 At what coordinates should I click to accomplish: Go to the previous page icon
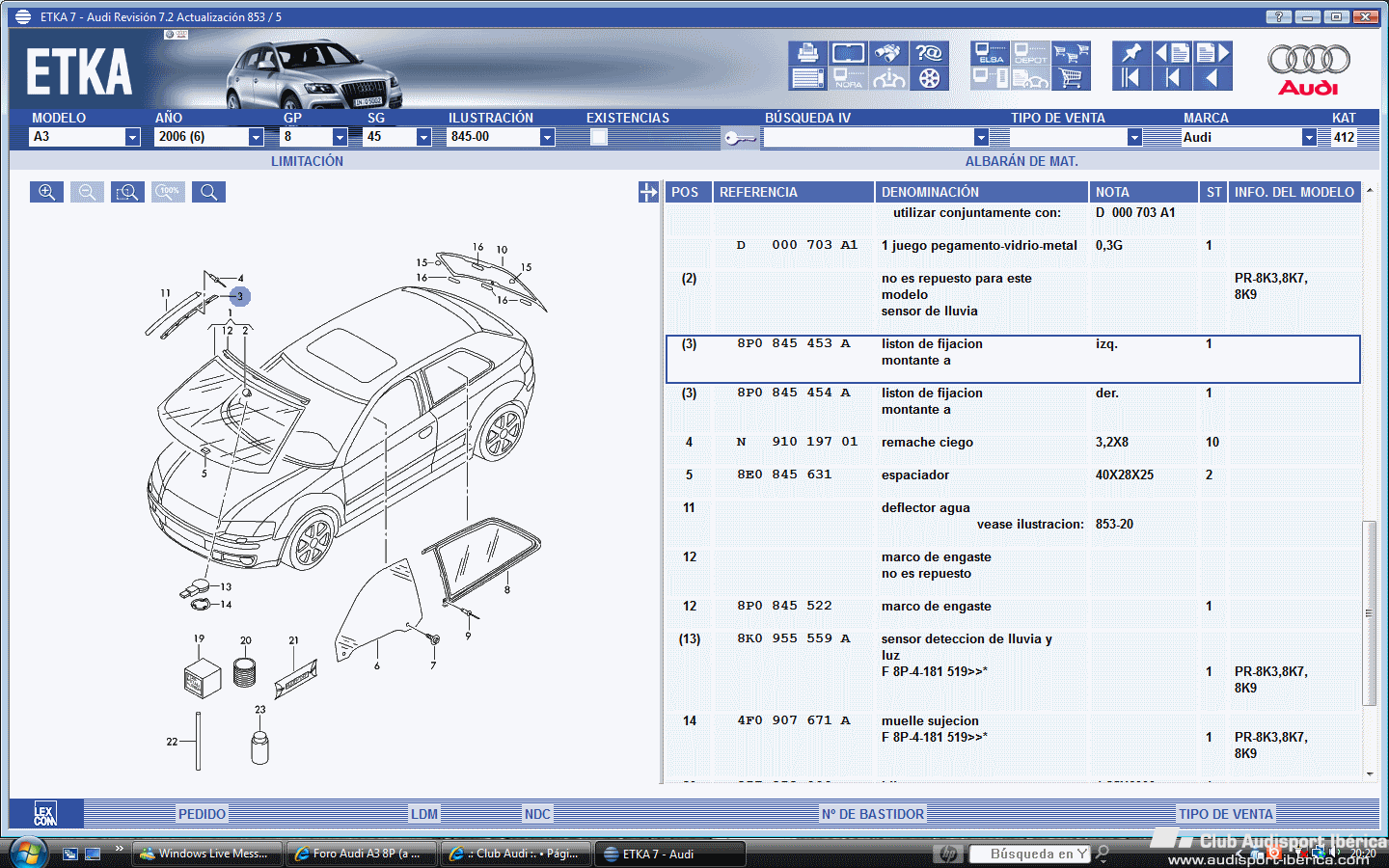click(x=1172, y=53)
